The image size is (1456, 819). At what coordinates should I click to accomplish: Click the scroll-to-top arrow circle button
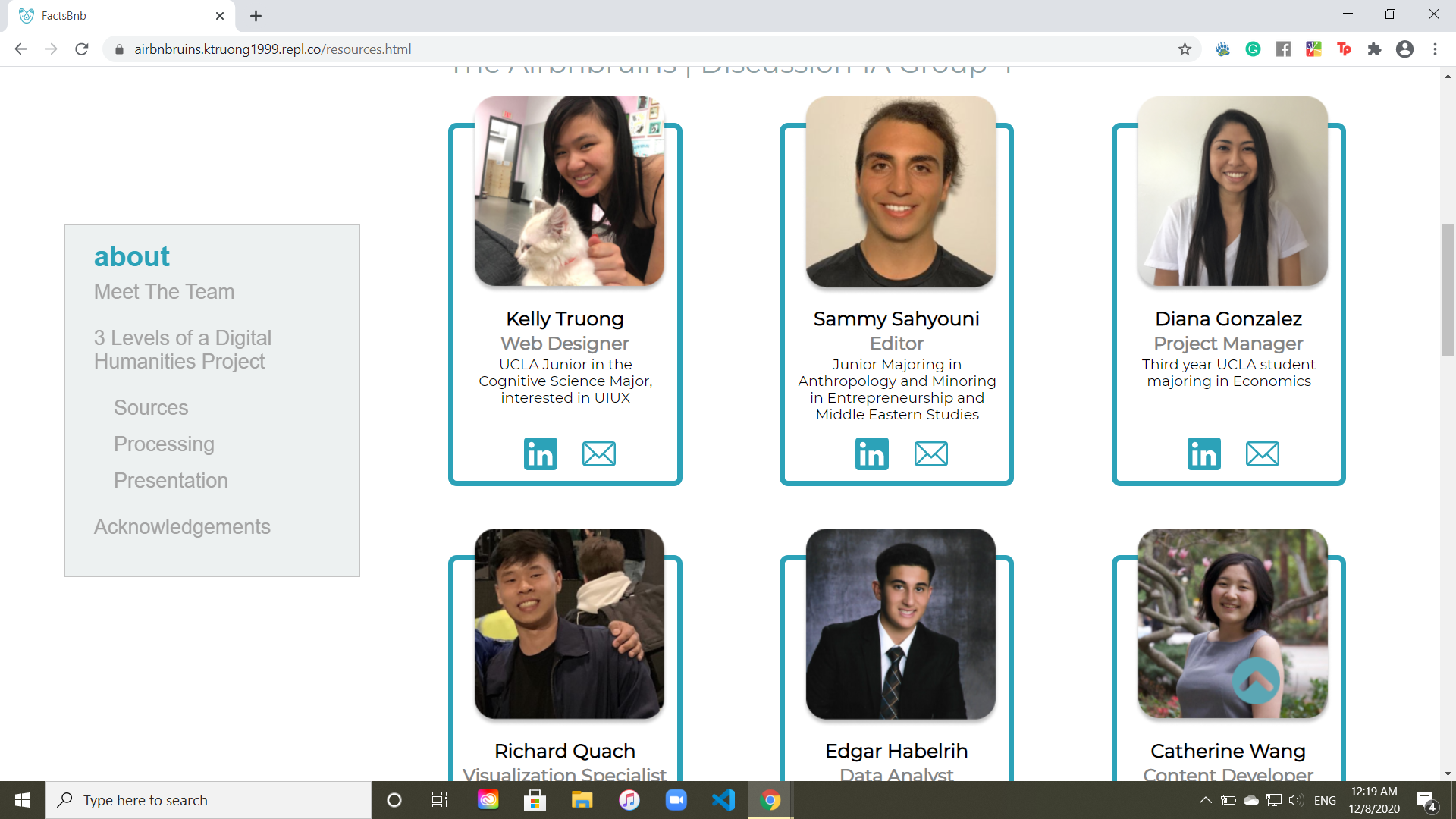(1256, 680)
